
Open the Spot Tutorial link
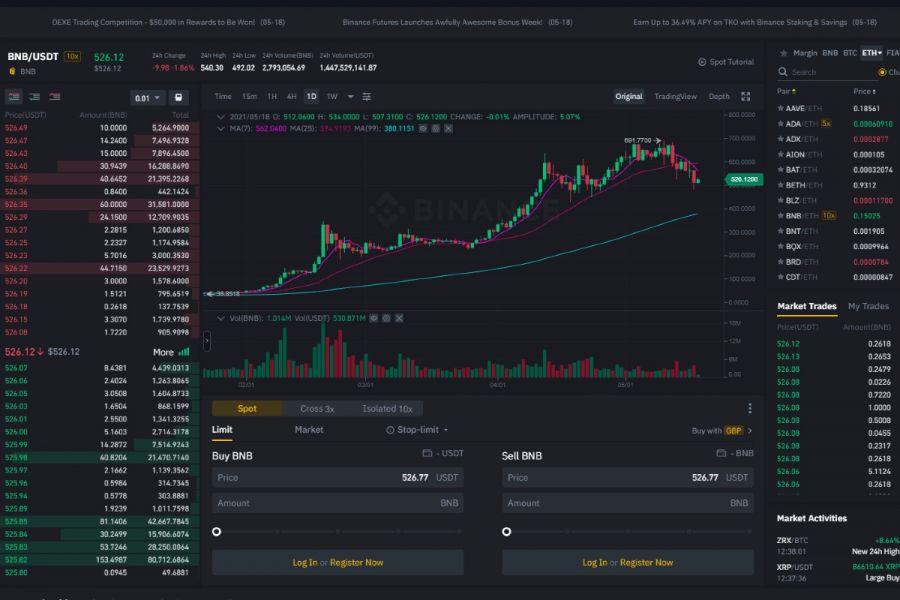click(726, 62)
